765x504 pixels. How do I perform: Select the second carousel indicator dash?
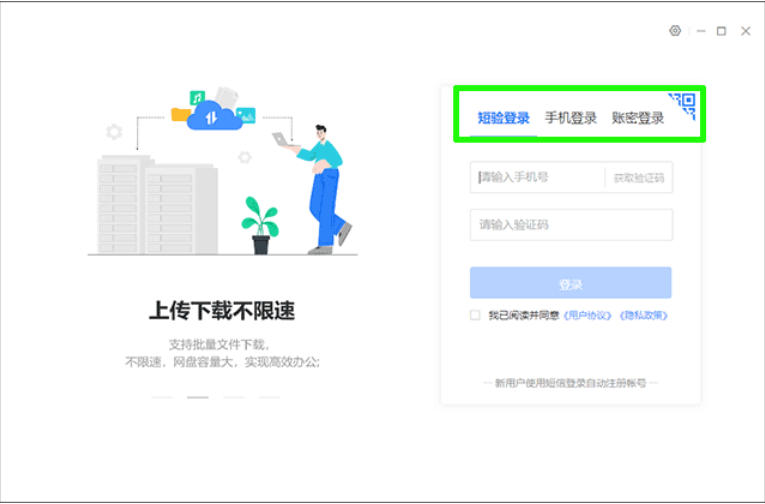pos(198,398)
